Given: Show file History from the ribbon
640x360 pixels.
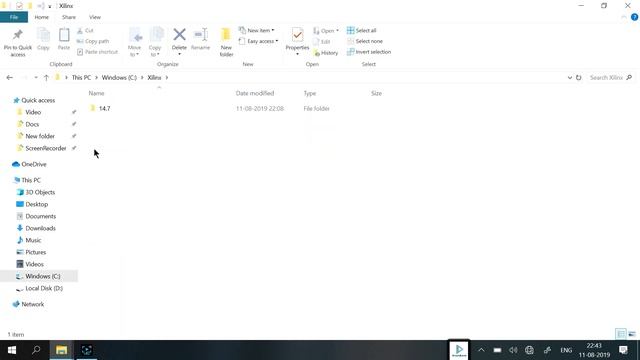Looking at the screenshot, I should click(x=326, y=53).
